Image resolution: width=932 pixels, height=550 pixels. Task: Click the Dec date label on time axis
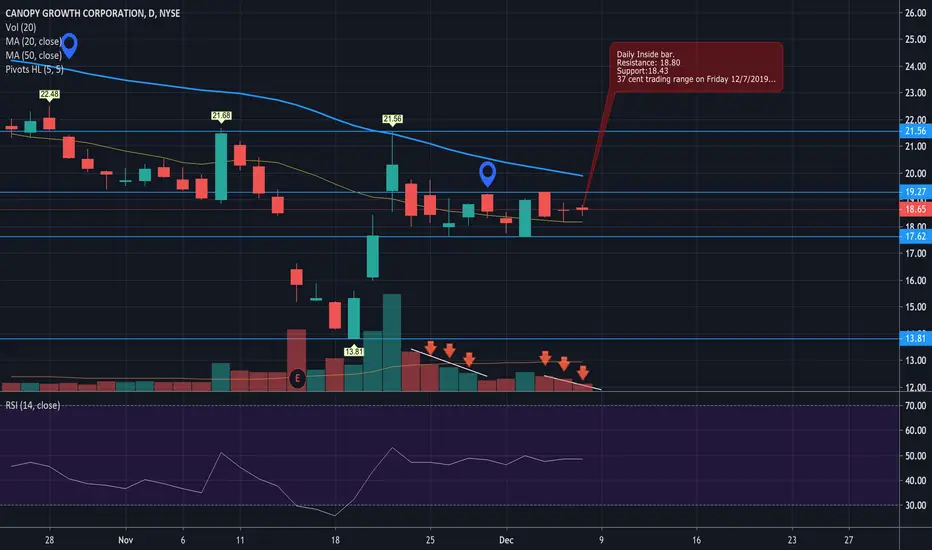(x=506, y=540)
